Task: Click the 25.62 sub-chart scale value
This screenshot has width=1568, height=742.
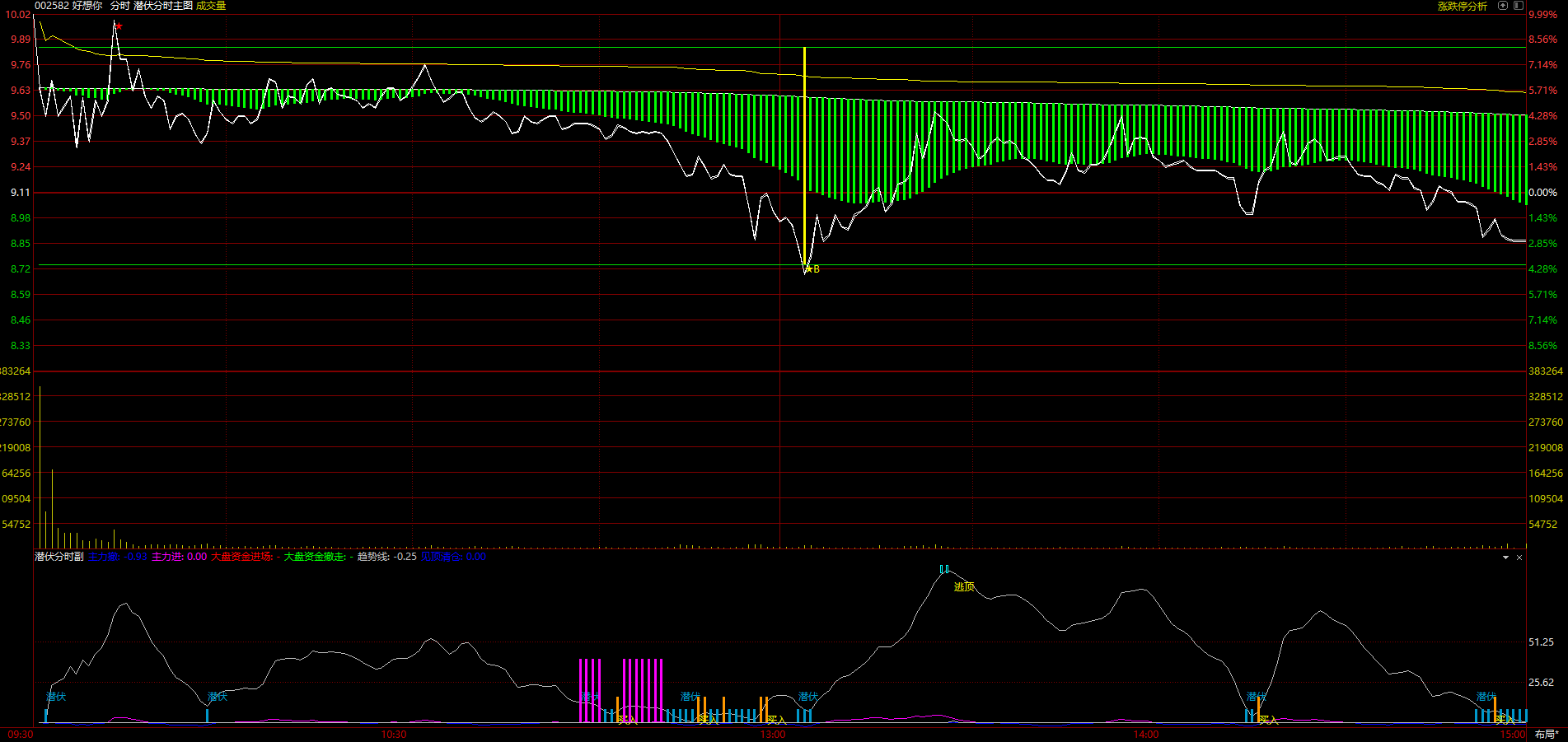Action: [x=1542, y=682]
